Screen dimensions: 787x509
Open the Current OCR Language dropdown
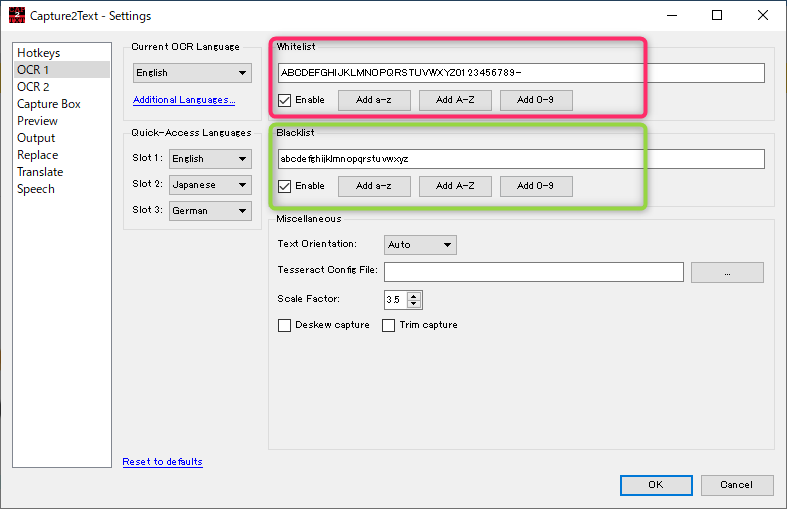click(192, 73)
